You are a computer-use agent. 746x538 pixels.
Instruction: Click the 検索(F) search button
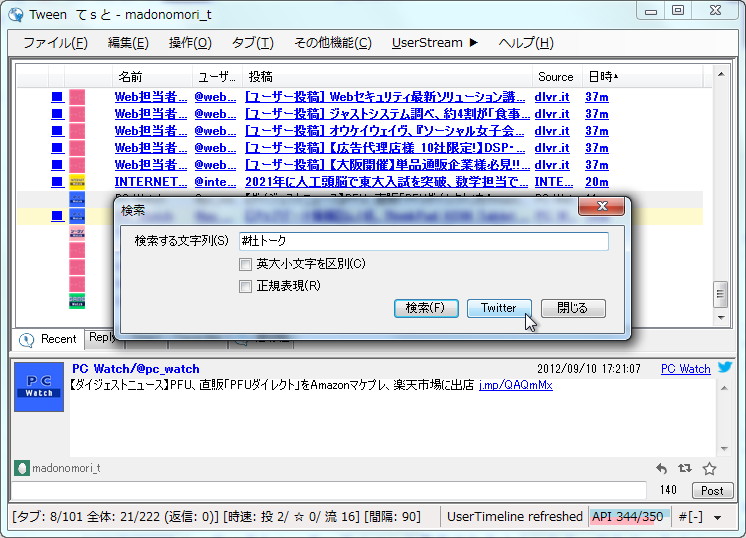426,308
